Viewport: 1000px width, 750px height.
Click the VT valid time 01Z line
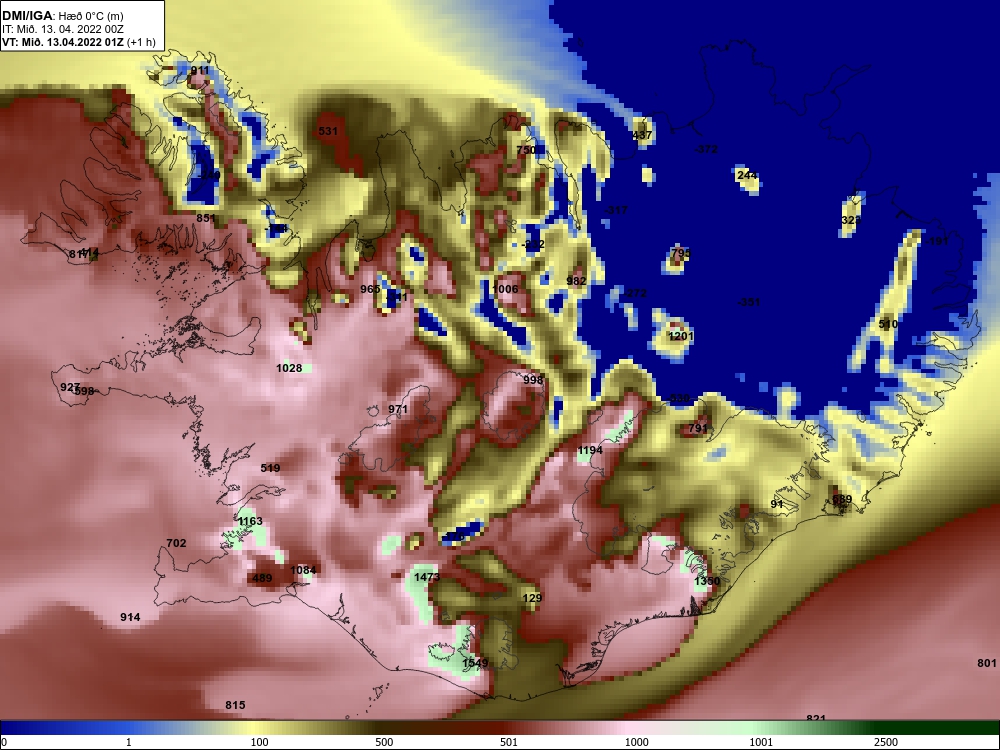(x=79, y=42)
